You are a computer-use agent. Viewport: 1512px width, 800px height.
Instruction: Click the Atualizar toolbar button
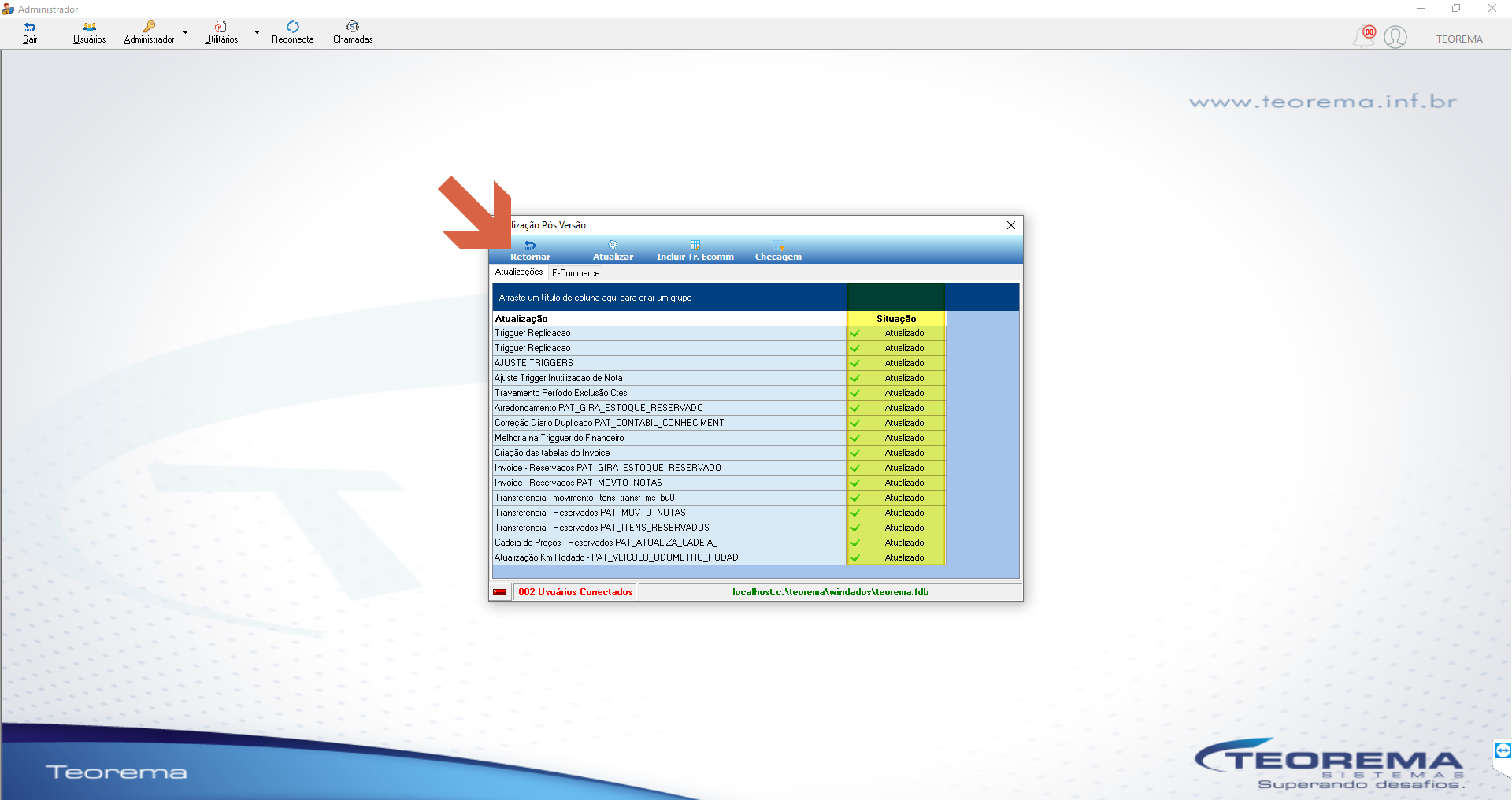tap(613, 251)
